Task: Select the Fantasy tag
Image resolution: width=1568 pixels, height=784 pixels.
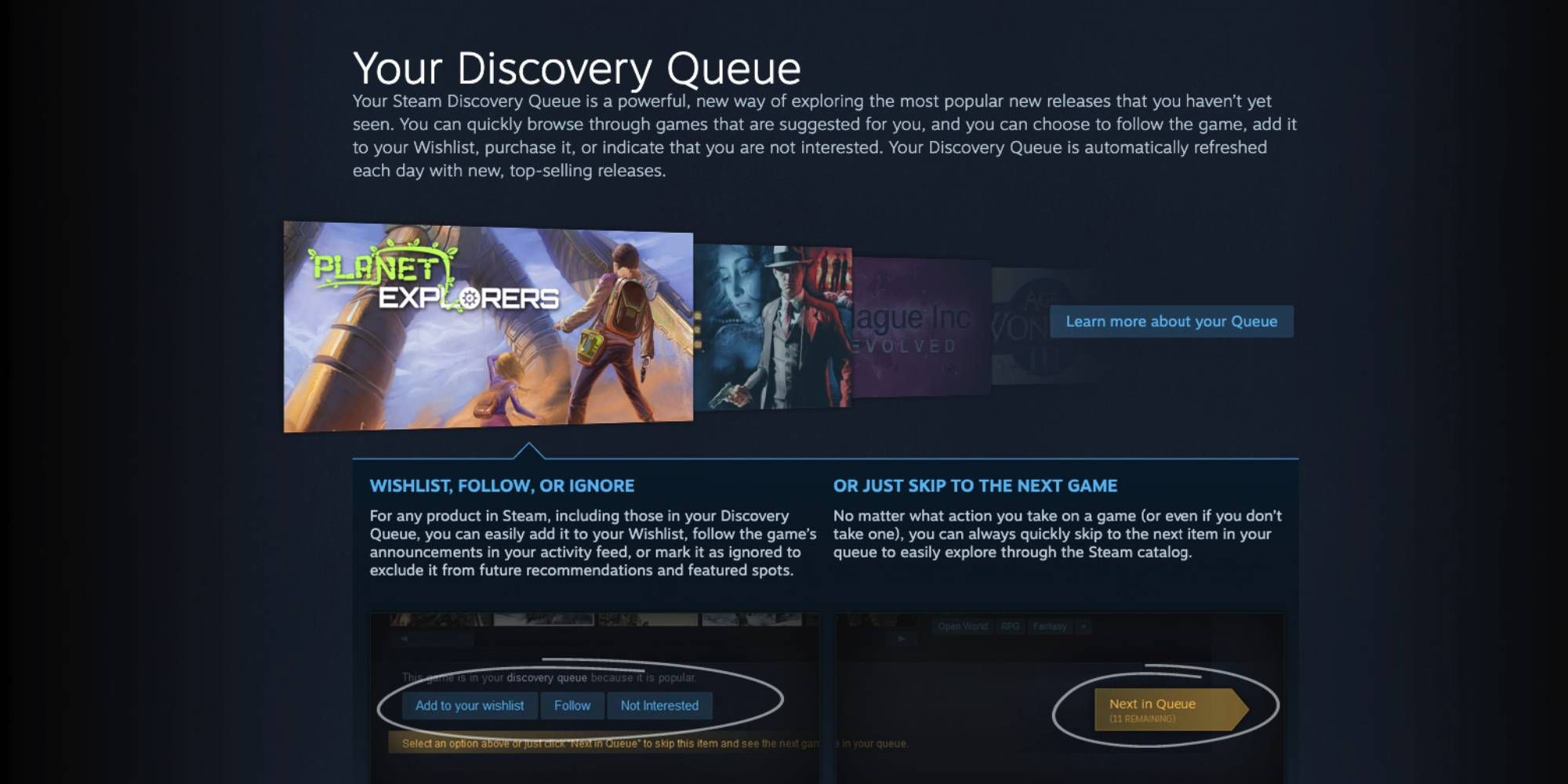Action: tap(1050, 626)
